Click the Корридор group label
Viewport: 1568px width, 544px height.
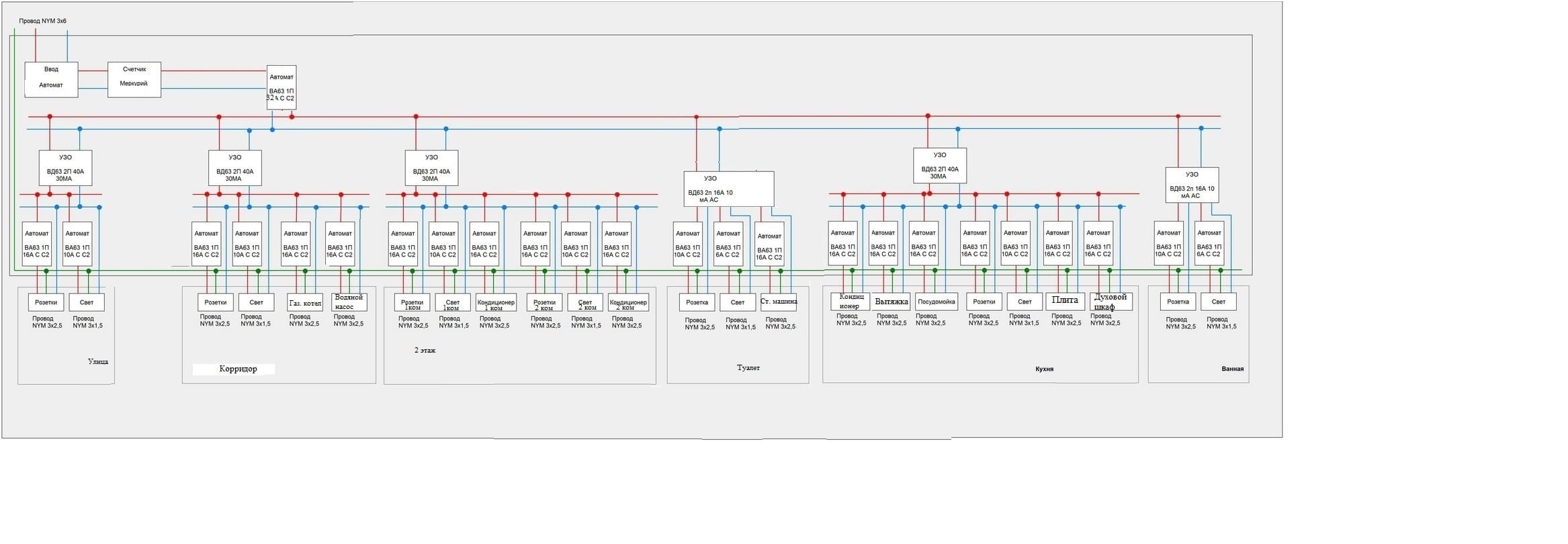[238, 369]
